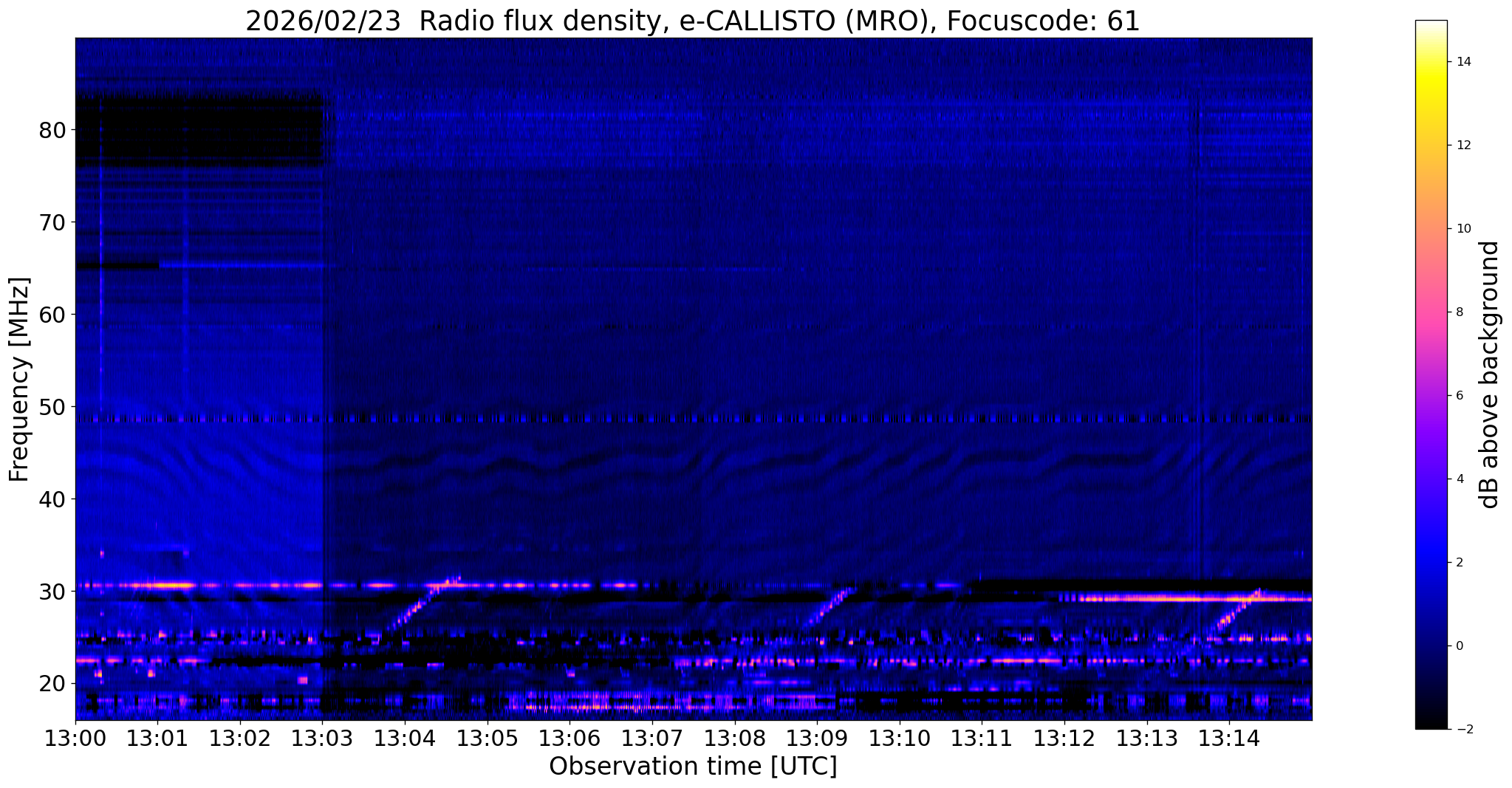The width and height of the screenshot is (1512, 788).
Task: Click the 20 MHz frequency tick label
Action: click(52, 684)
